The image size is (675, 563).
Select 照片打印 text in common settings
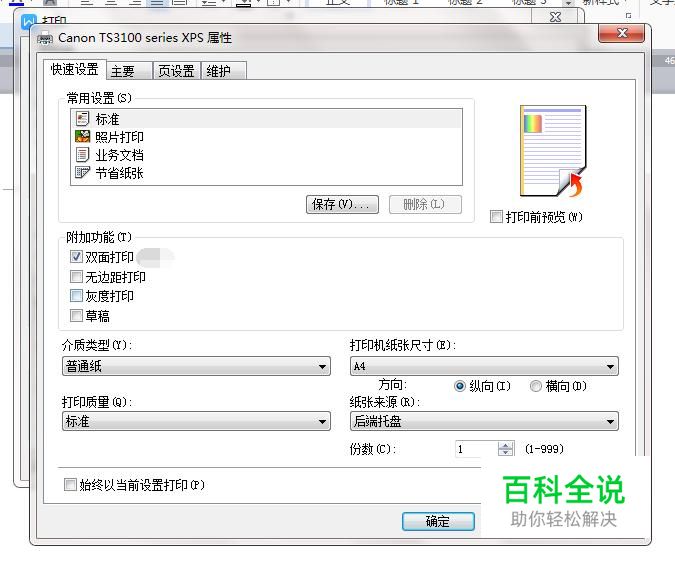[119, 137]
